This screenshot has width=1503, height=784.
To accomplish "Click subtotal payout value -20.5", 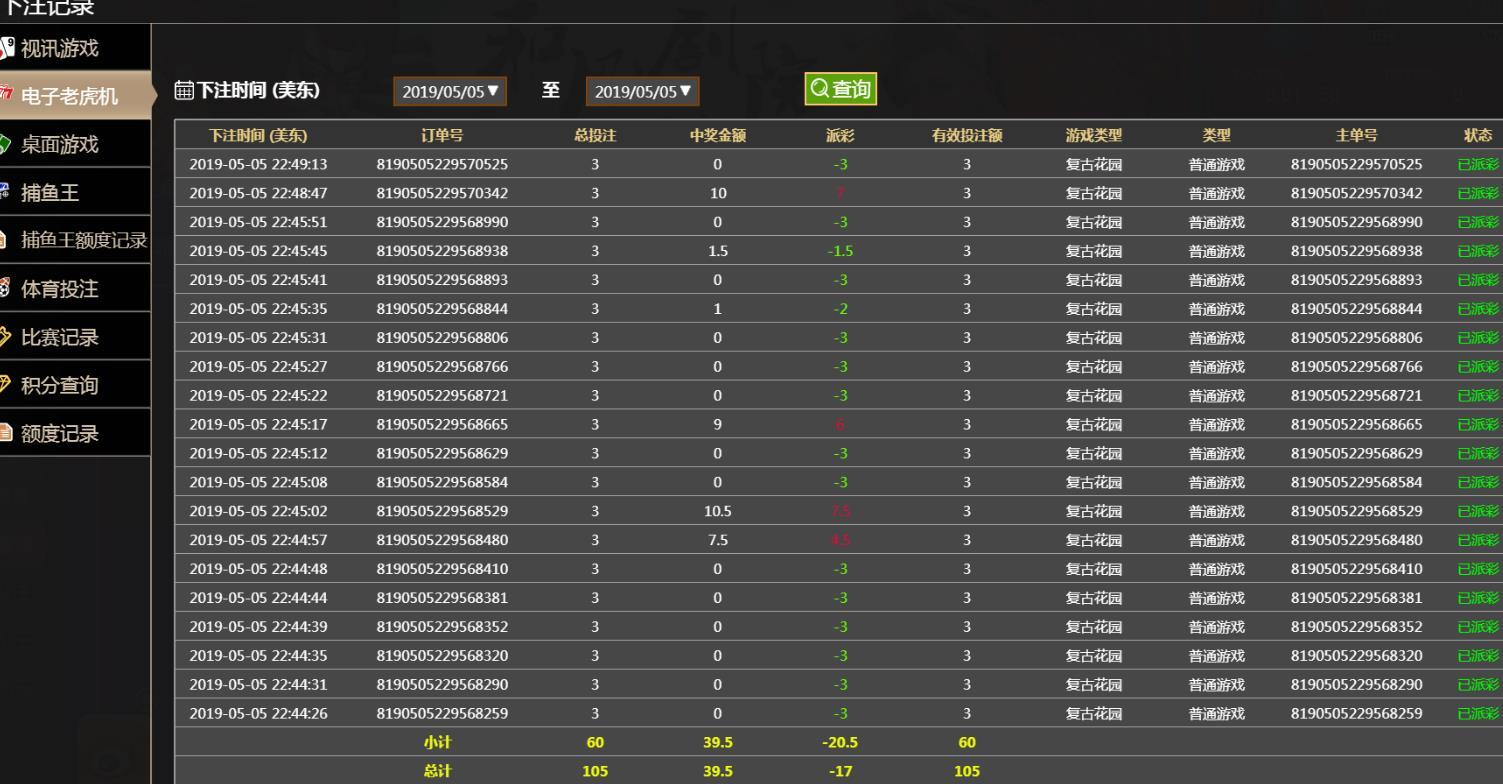I will 840,743.
